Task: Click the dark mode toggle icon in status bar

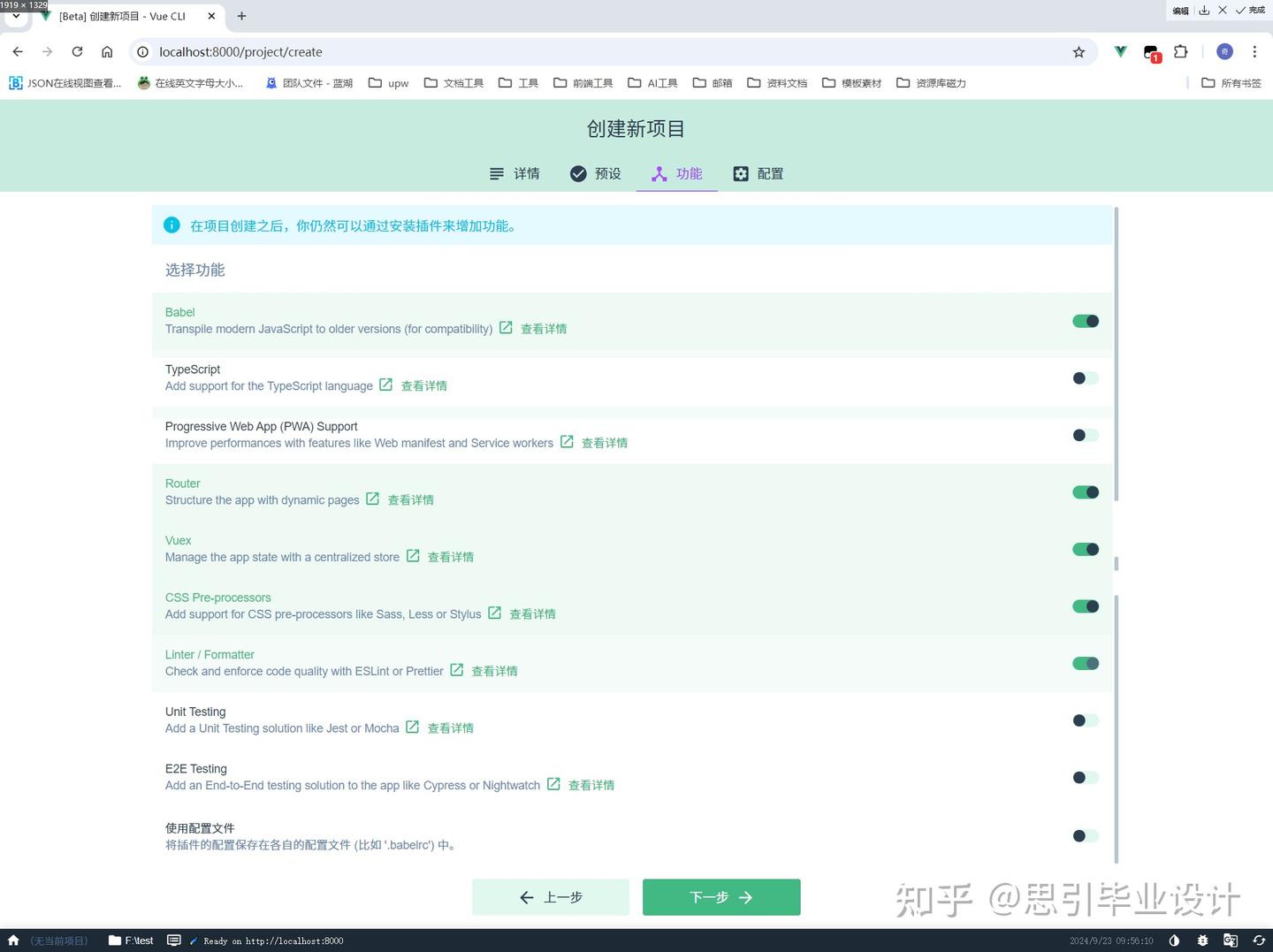Action: [x=1174, y=941]
